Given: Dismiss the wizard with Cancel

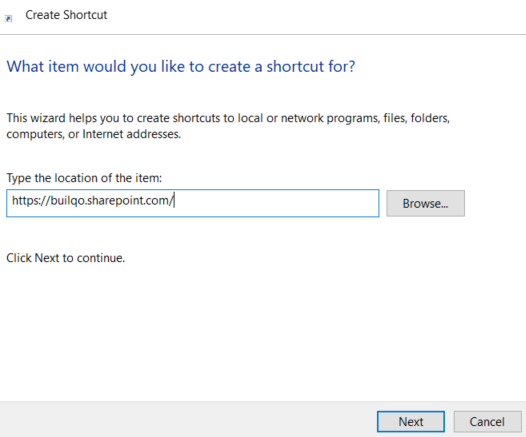Looking at the screenshot, I should 487,422.
